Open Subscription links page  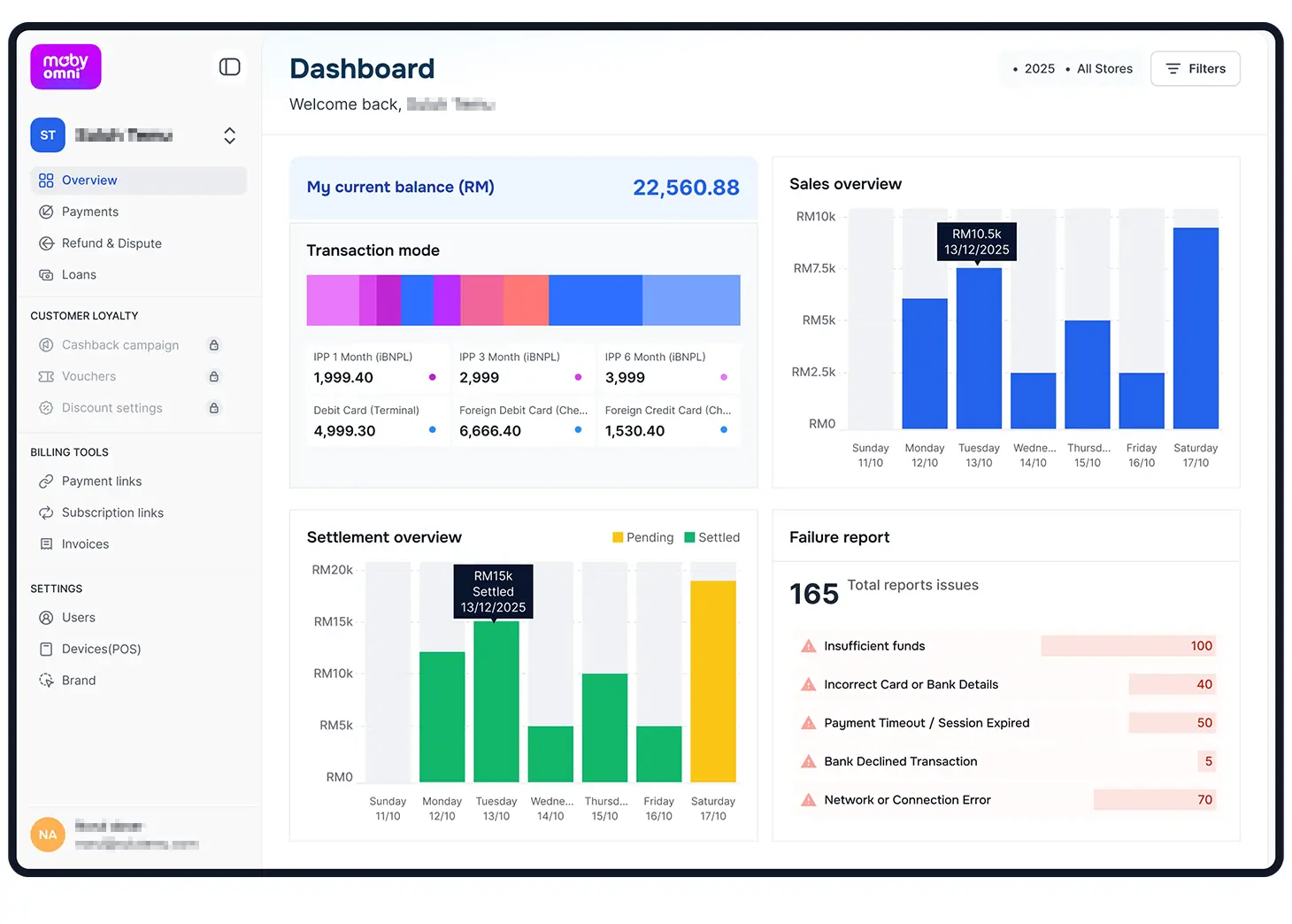[x=112, y=513]
